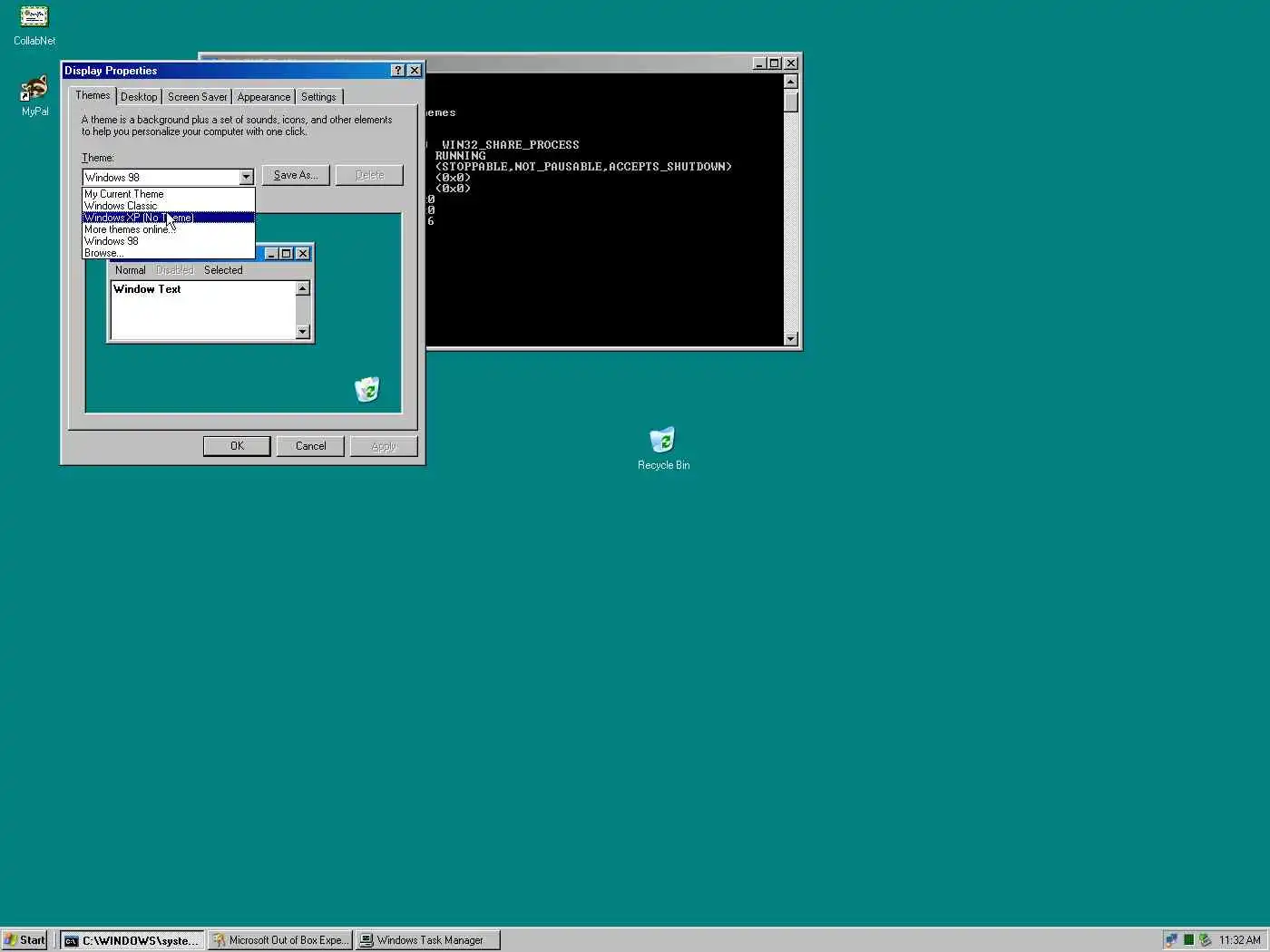This screenshot has height=952, width=1270.
Task: Click the Delete button
Action: point(369,175)
